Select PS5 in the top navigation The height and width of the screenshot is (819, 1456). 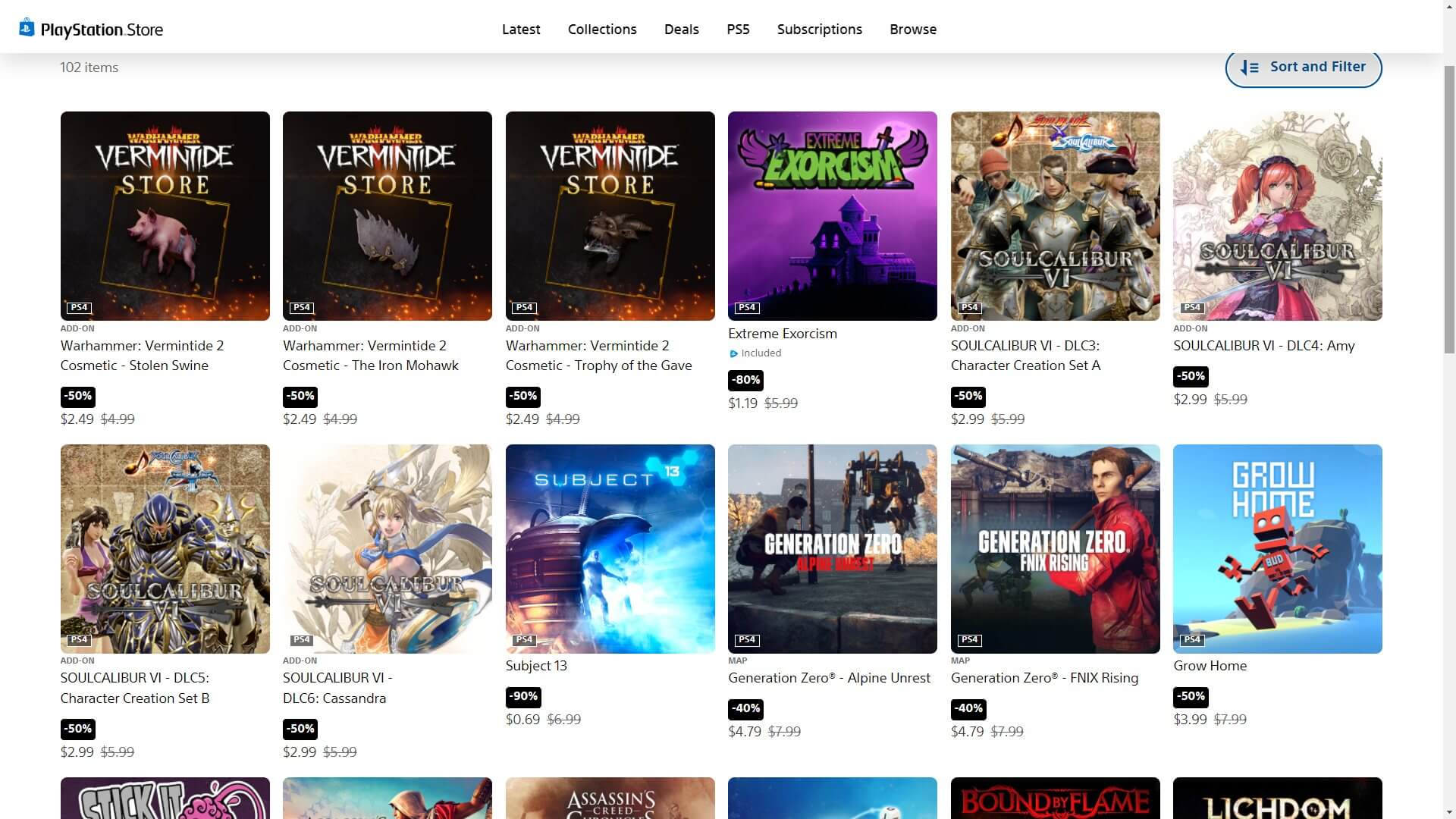pos(737,30)
